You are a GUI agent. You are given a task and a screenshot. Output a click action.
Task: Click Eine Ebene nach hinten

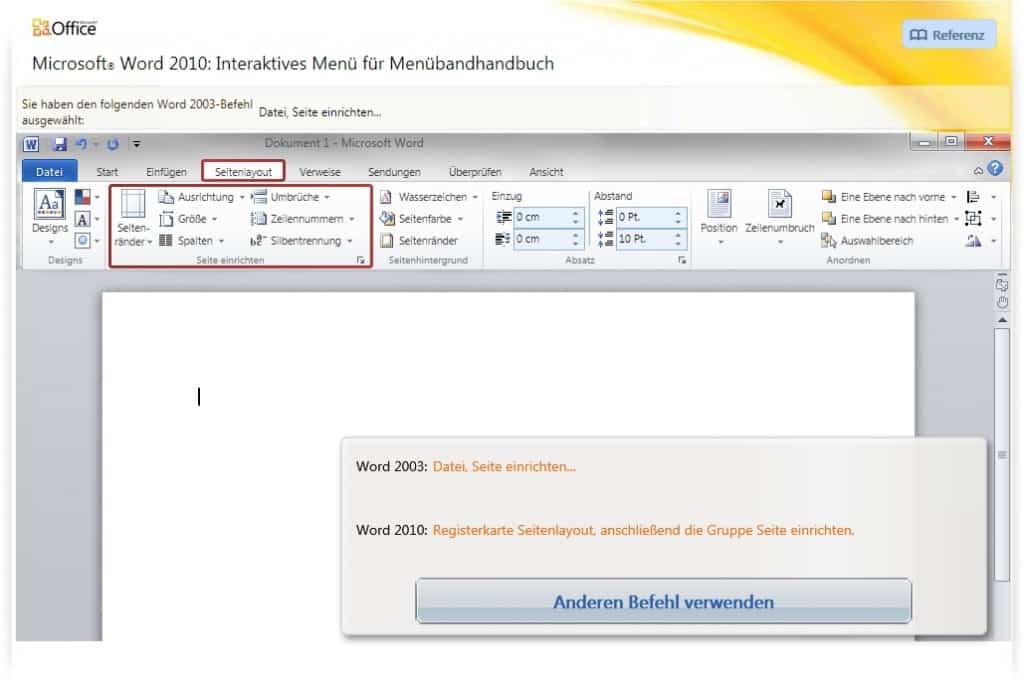pyautogui.click(x=885, y=219)
